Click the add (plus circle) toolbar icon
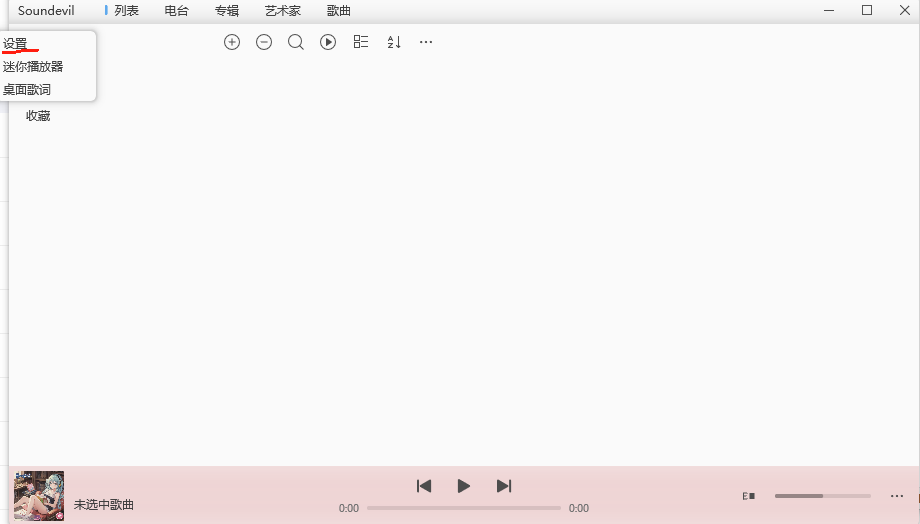 point(232,42)
